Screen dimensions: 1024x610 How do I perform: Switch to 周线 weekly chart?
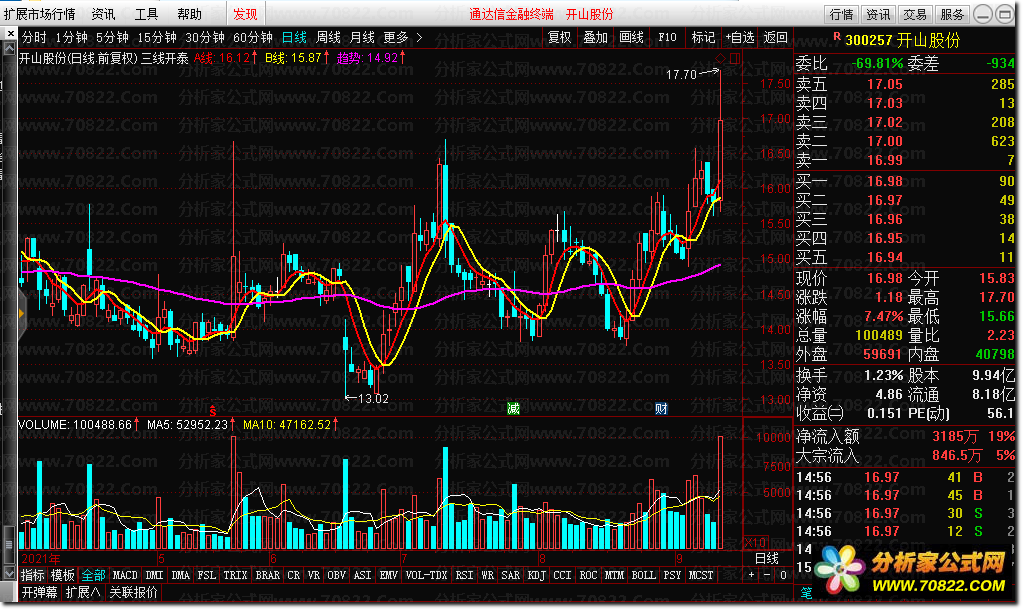[x=328, y=37]
